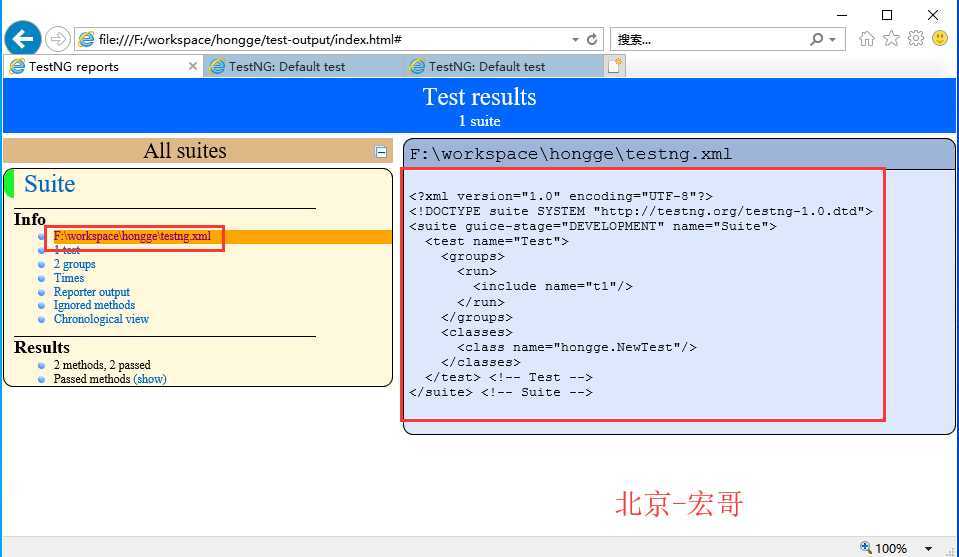Image resolution: width=959 pixels, height=557 pixels.
Task: Open a new tab with the new-tab button
Action: [615, 65]
